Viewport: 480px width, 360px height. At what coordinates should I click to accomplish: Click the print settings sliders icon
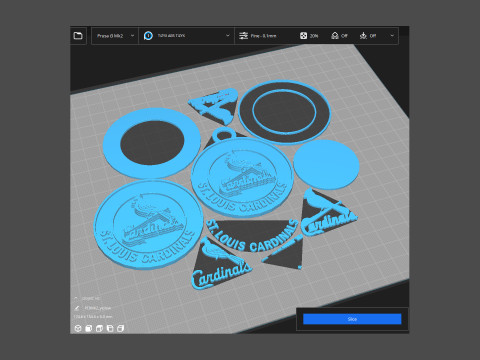click(x=243, y=36)
